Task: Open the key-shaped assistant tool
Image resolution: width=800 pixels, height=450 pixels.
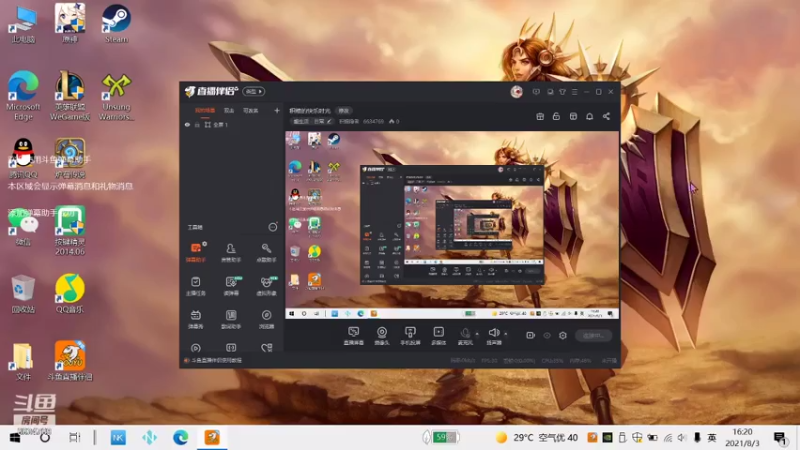Action: (266, 253)
